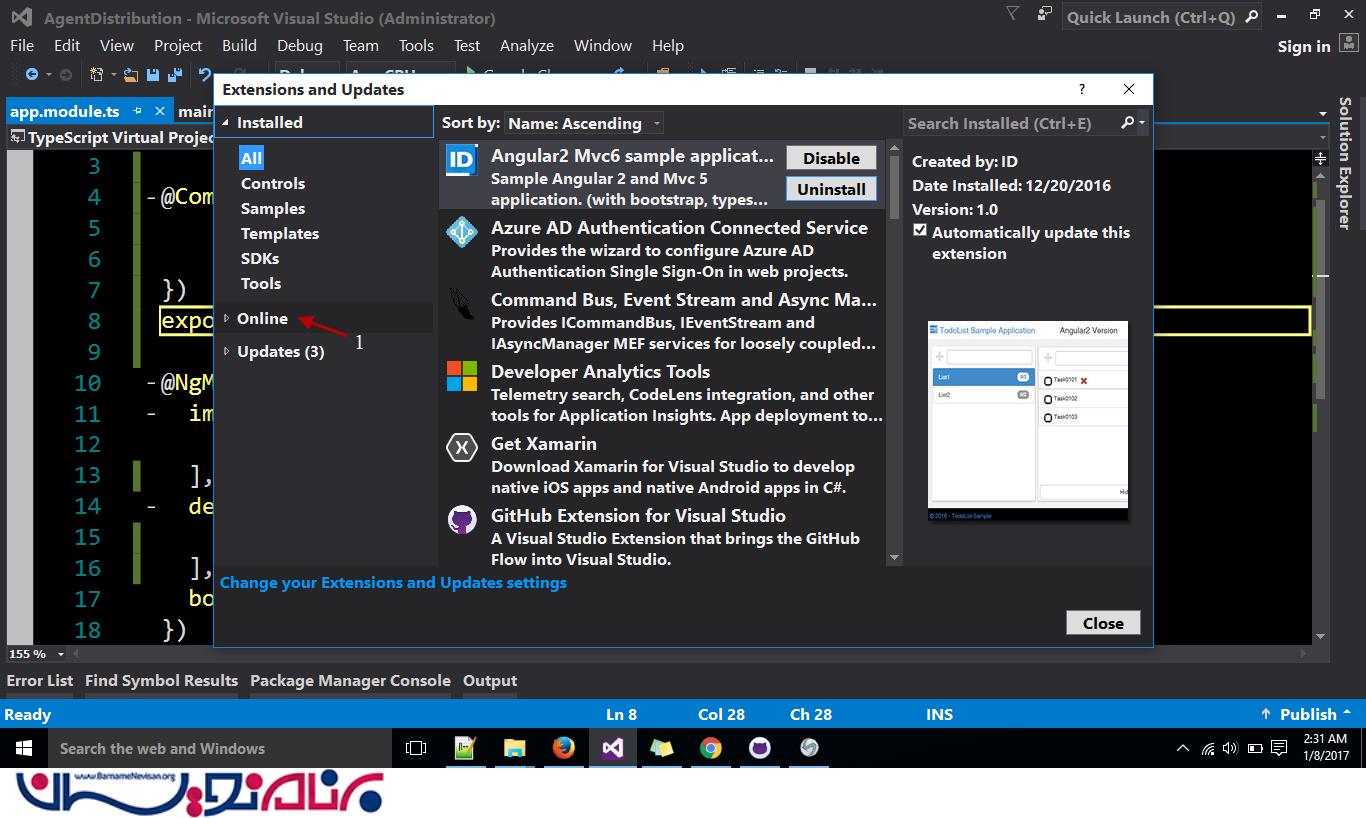
Task: Open the Windows Start menu
Action: click(x=24, y=748)
